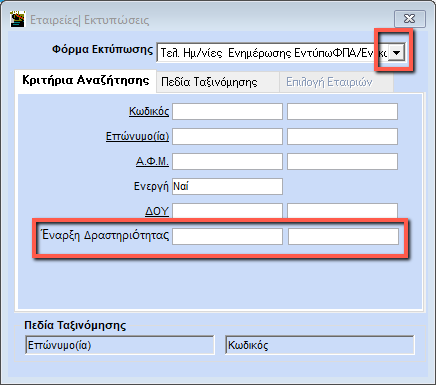Screen dimensions: 436x385
Task: Open the Πεδία Ταξινόμησης tab
Action: click(217, 82)
